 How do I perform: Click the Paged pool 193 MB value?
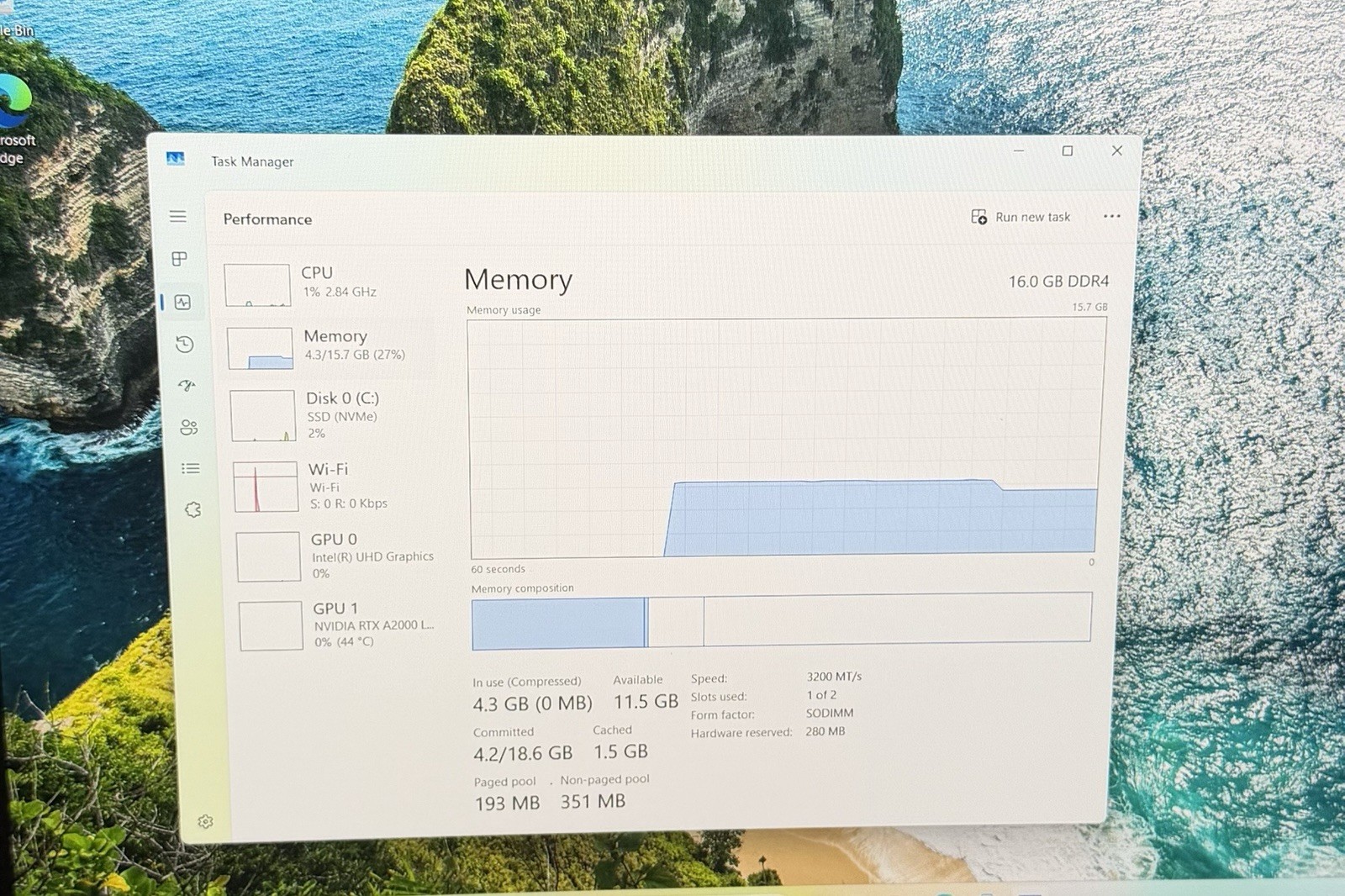click(x=507, y=803)
